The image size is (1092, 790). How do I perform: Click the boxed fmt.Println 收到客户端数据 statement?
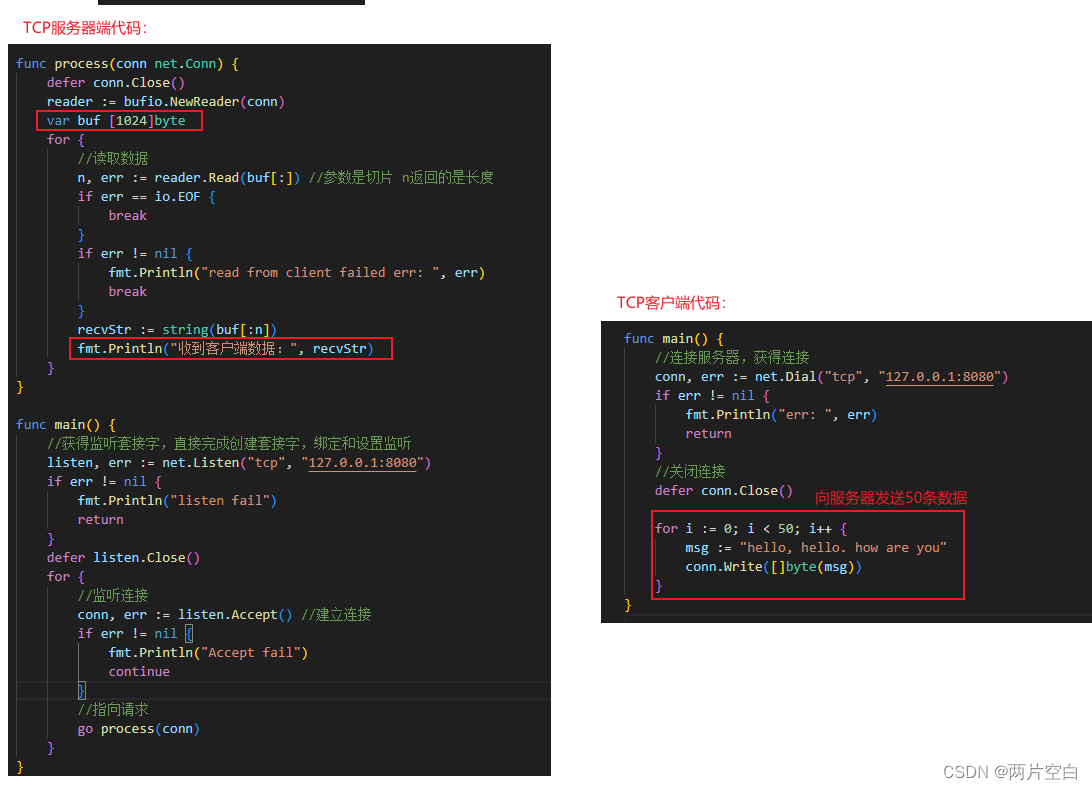[x=230, y=348]
